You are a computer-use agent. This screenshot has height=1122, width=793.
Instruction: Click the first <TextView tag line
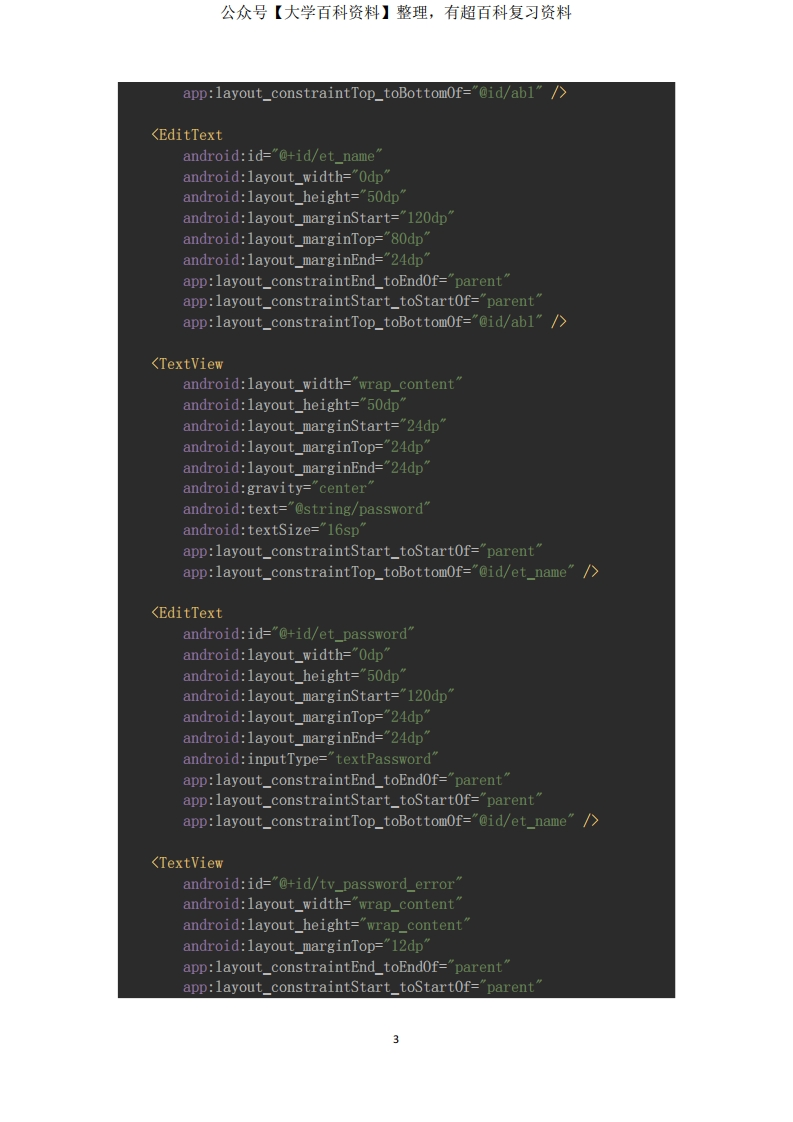[x=187, y=364]
